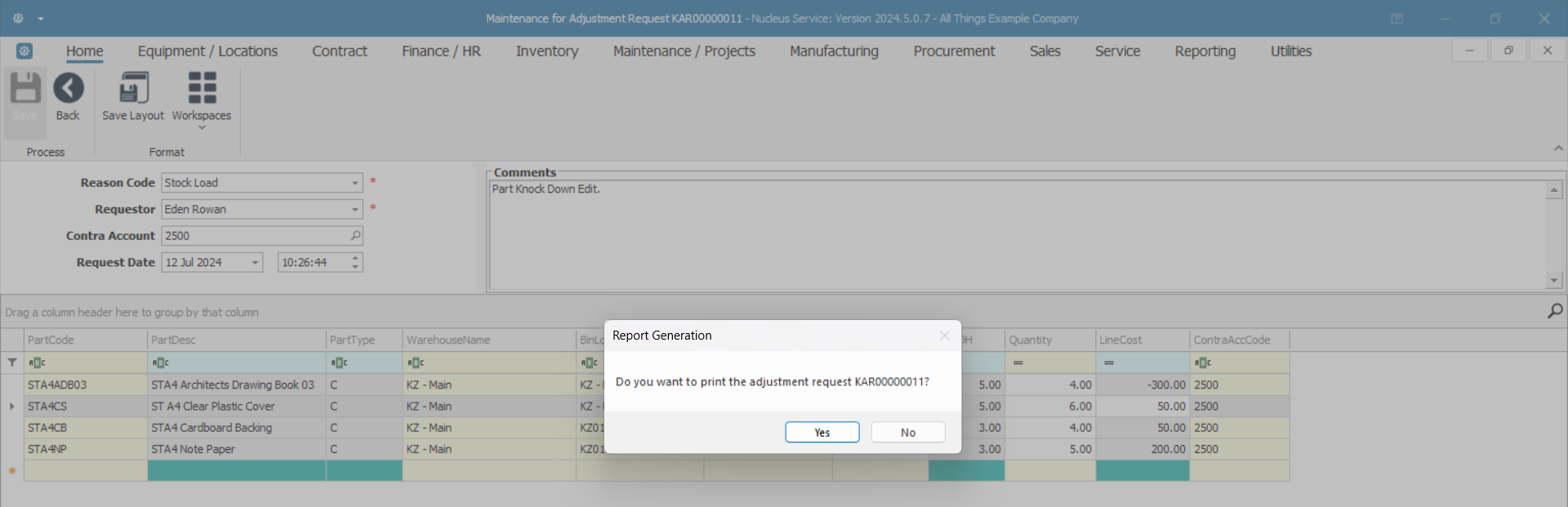Click the -300.00 line cost cell
1568x507 pixels.
pos(1143,385)
